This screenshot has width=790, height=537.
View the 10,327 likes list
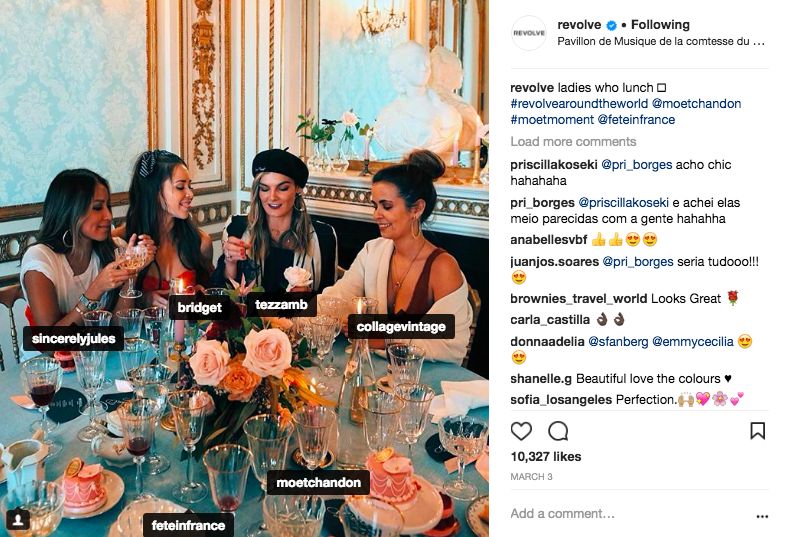point(545,457)
